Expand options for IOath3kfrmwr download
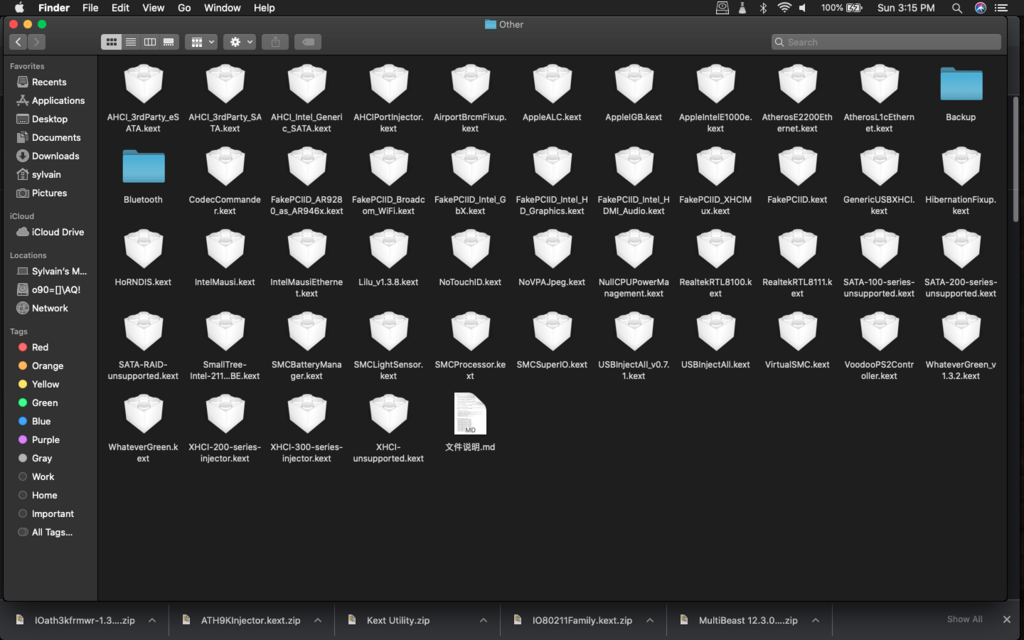 click(x=152, y=620)
